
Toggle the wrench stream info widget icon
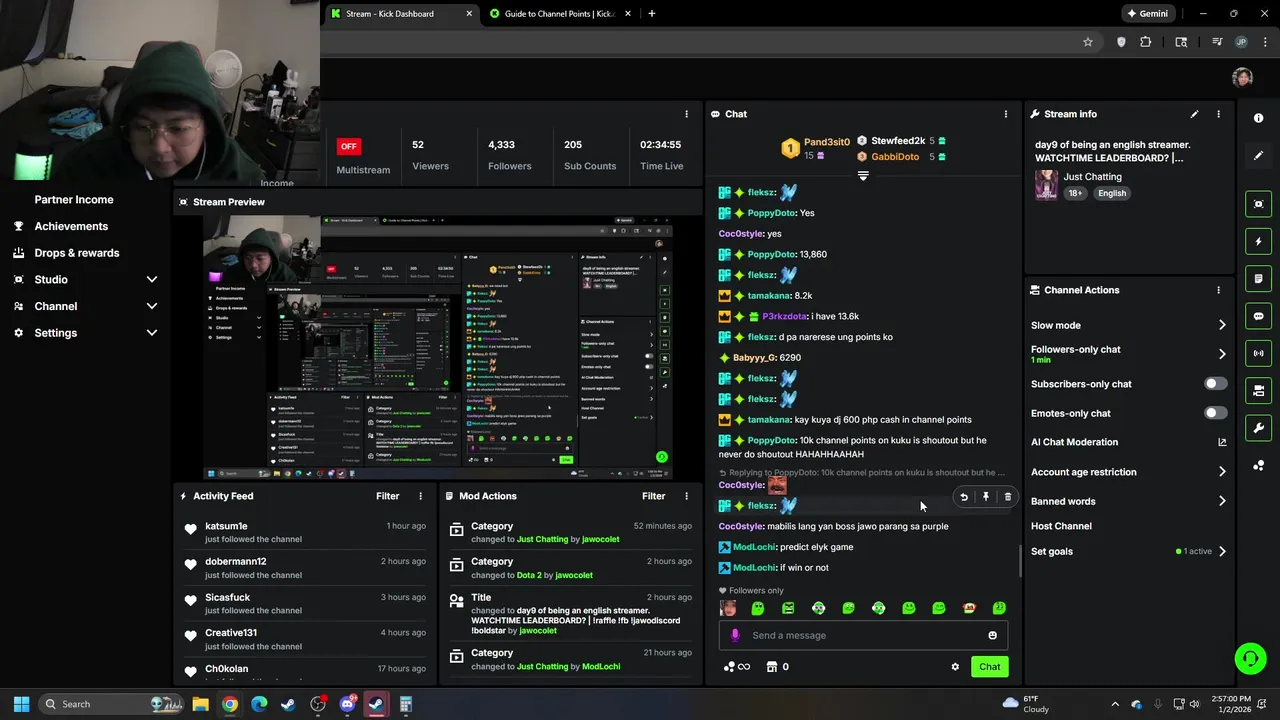(1258, 428)
